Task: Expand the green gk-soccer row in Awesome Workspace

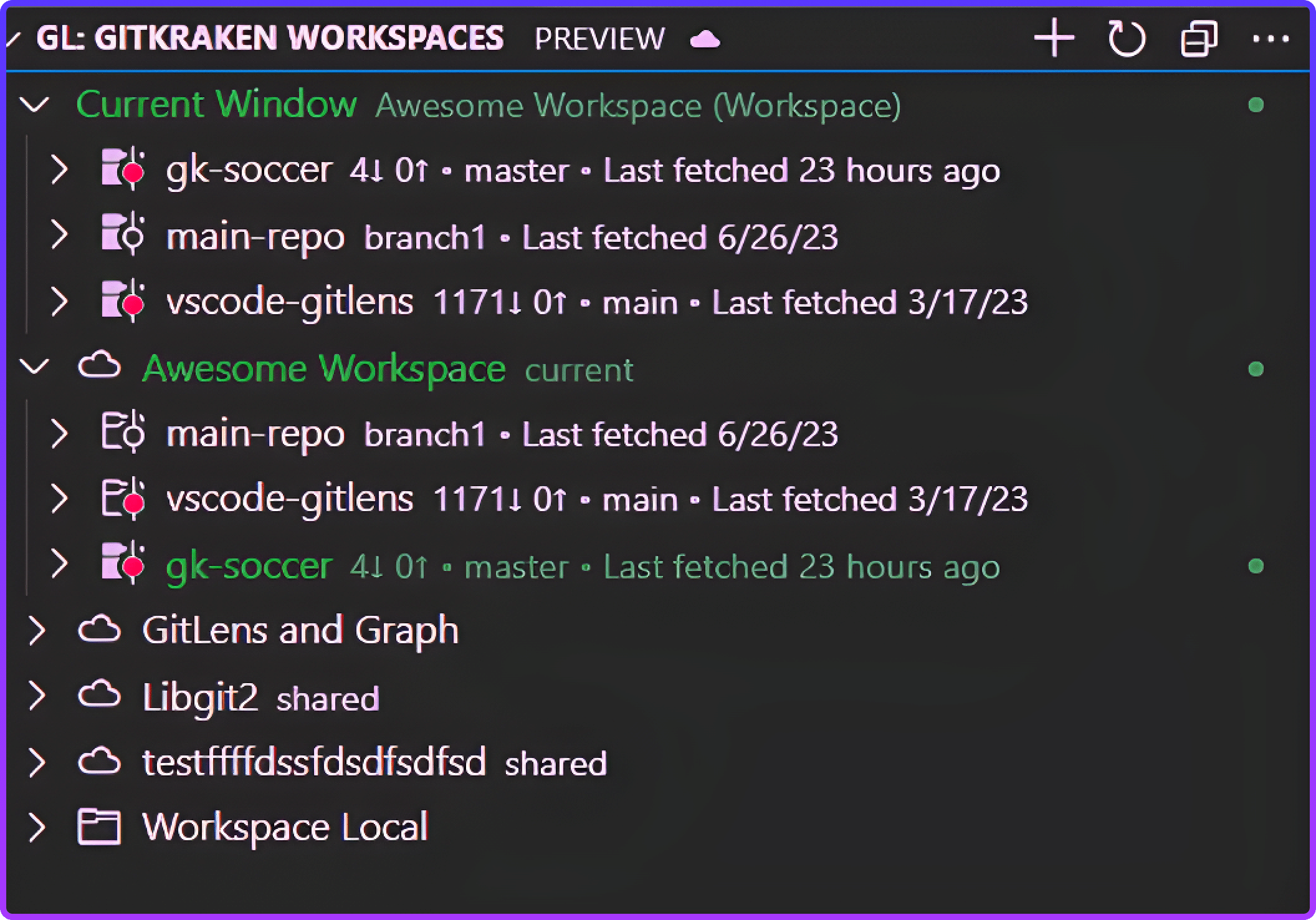Action: point(59,564)
